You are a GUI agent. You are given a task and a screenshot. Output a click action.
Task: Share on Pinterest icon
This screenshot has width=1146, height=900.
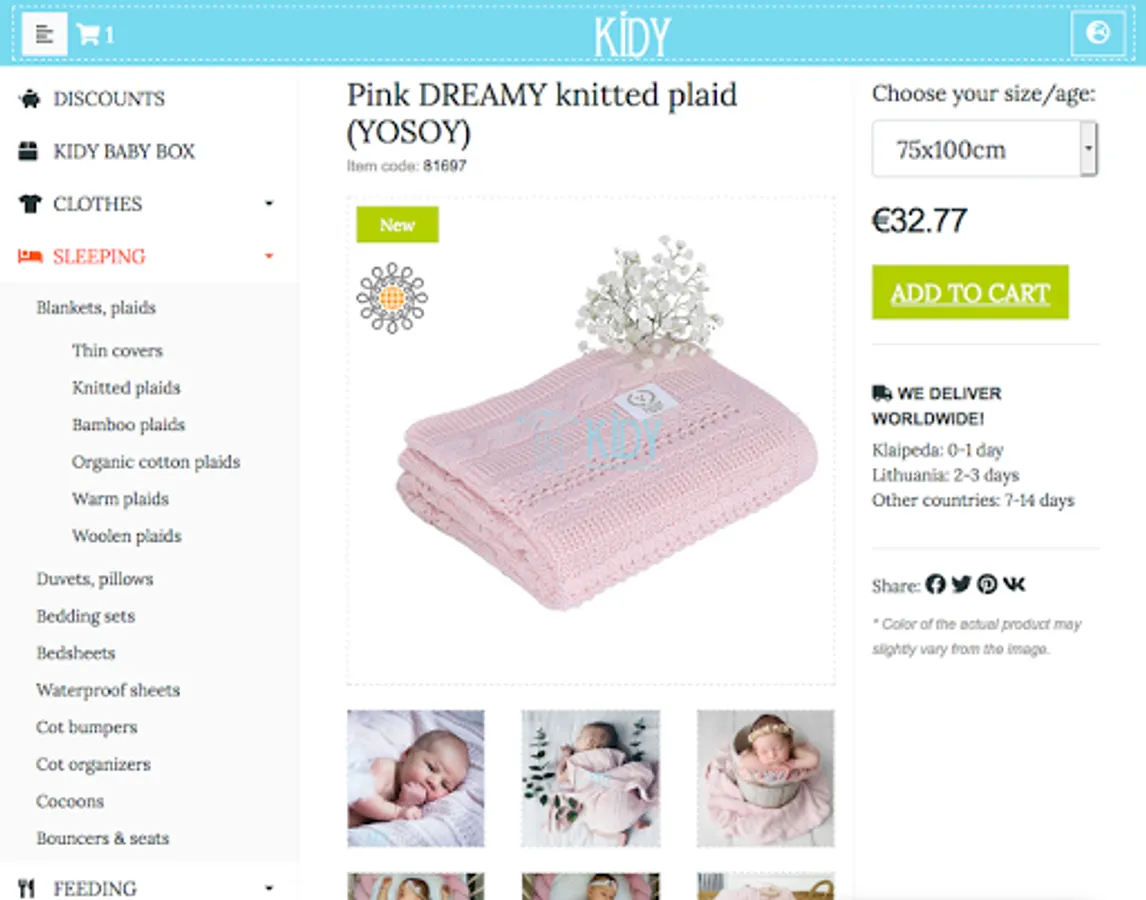987,584
